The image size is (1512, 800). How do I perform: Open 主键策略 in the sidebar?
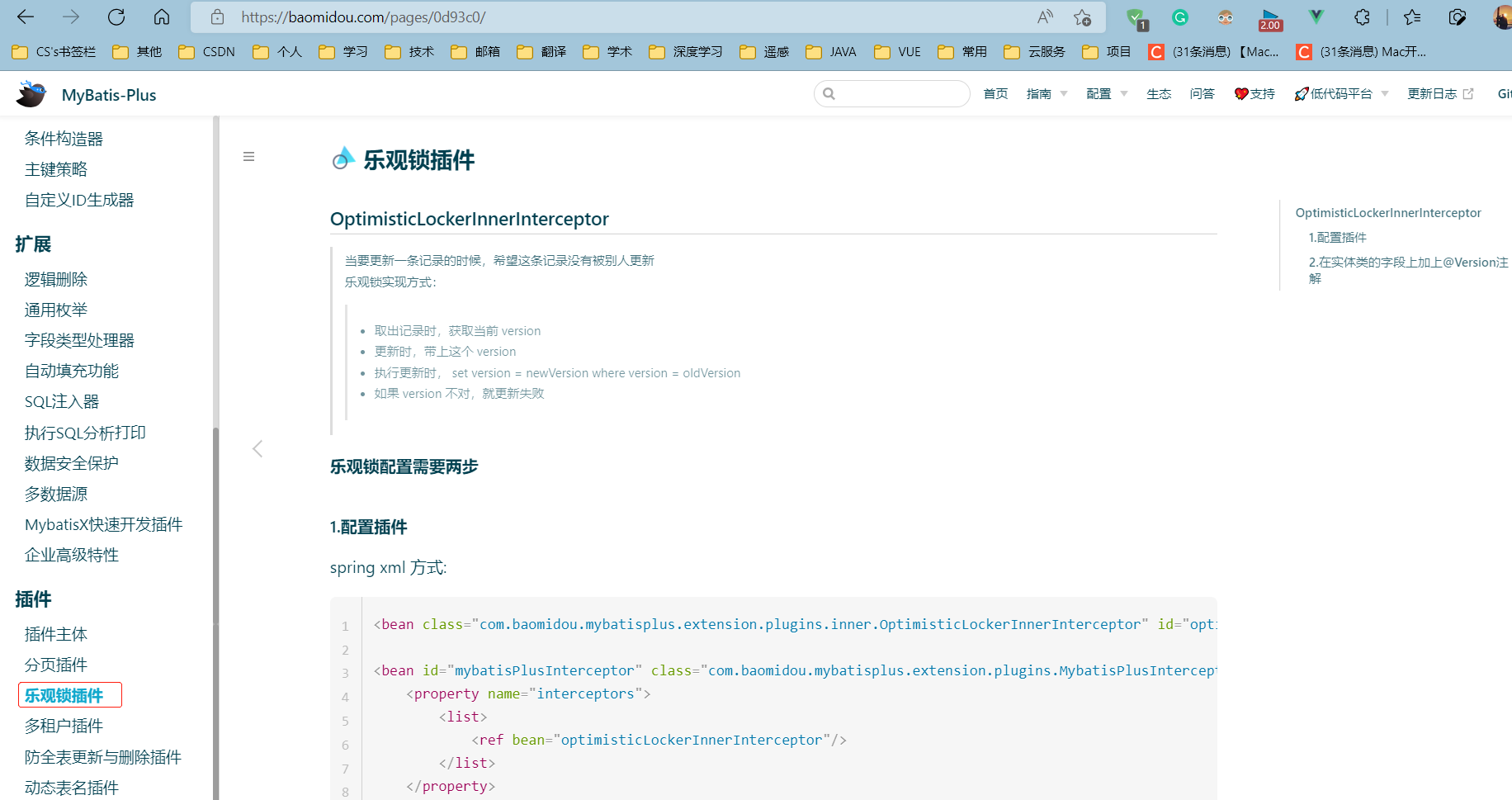click(x=56, y=169)
